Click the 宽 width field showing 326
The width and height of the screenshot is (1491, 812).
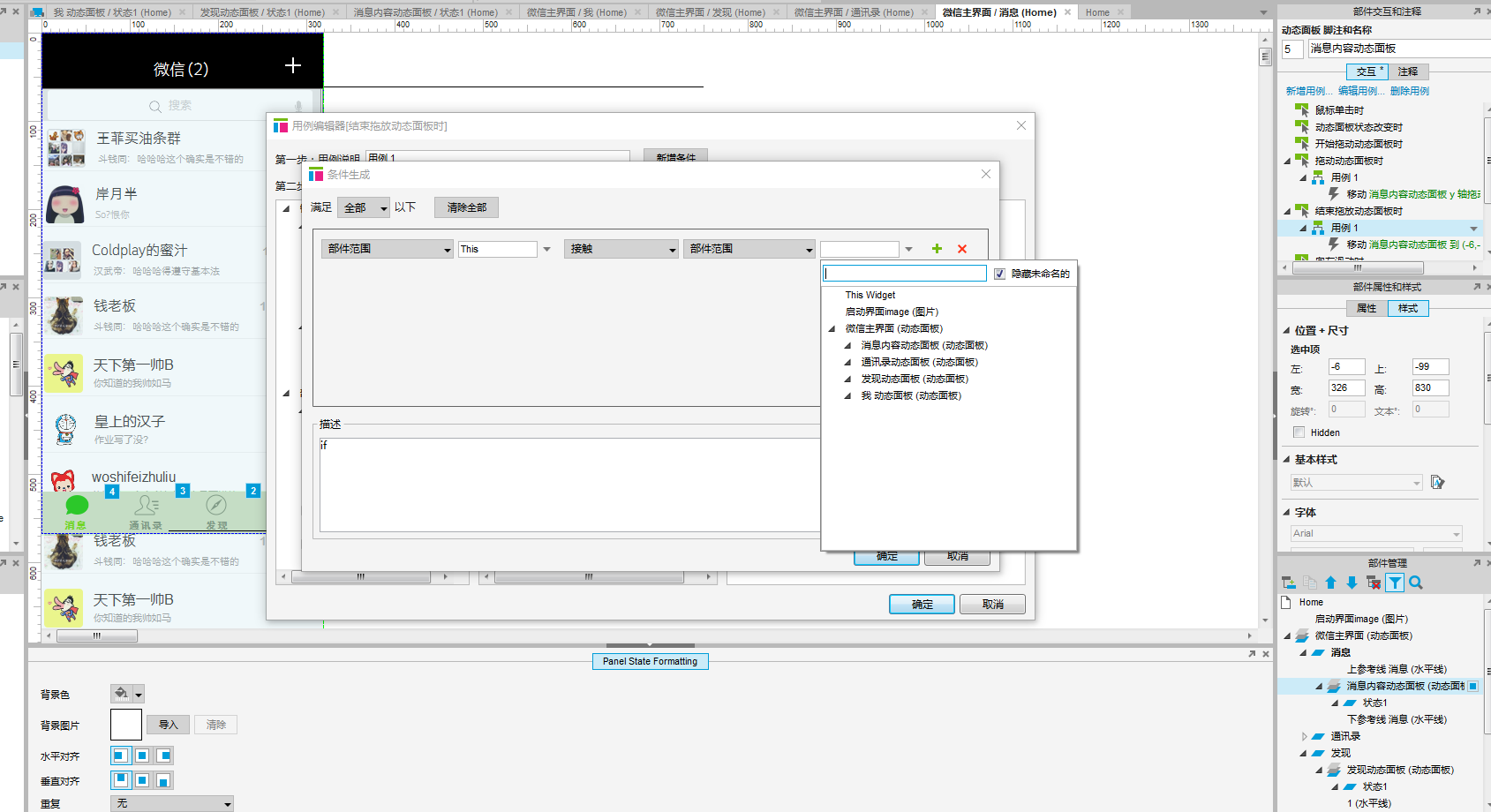pyautogui.click(x=1346, y=387)
